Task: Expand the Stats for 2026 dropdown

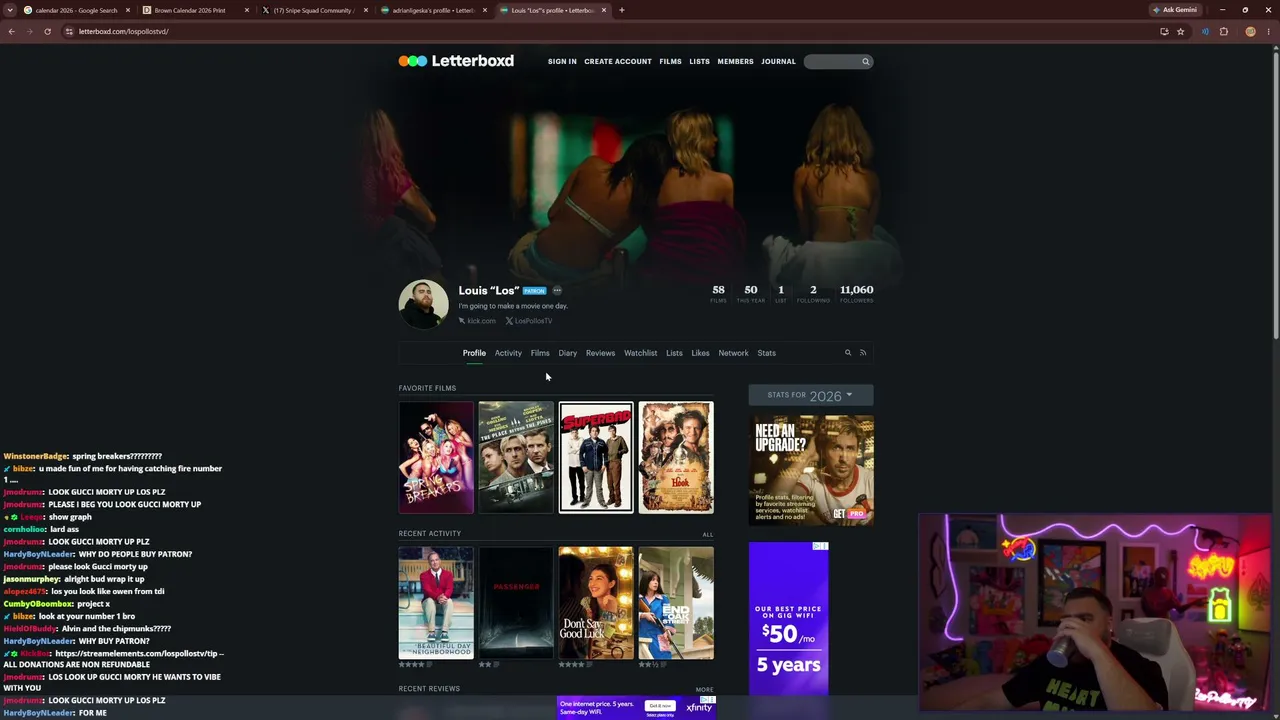Action: pos(811,395)
